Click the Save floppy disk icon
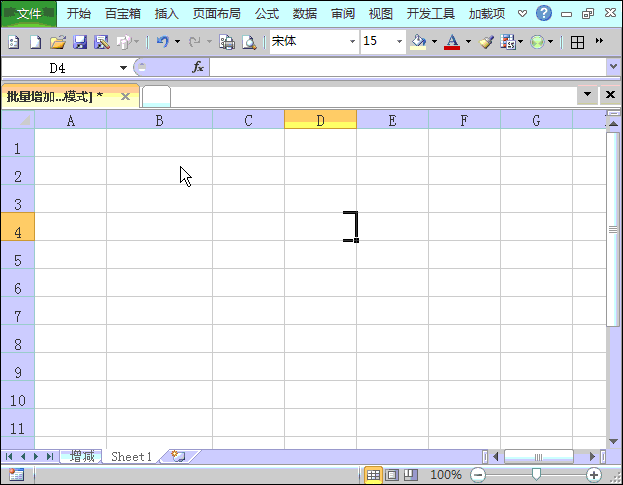Viewport: 623px width, 485px height. (x=80, y=42)
